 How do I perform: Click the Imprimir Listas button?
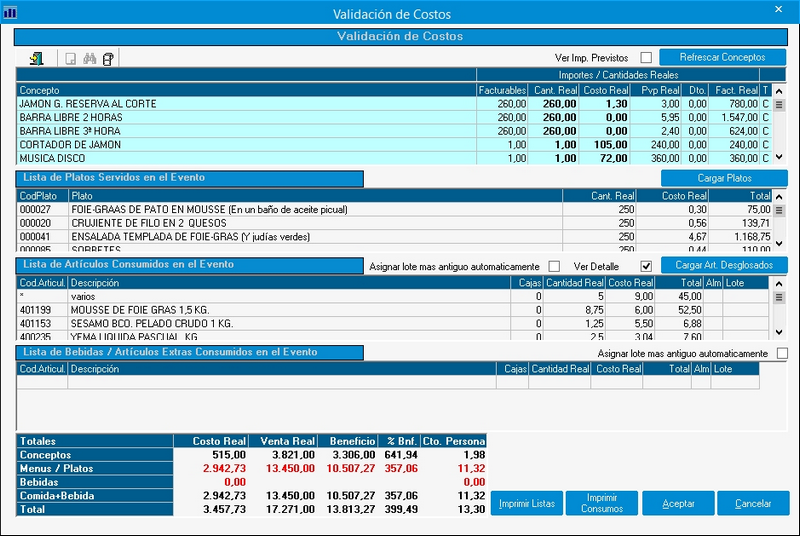point(527,503)
